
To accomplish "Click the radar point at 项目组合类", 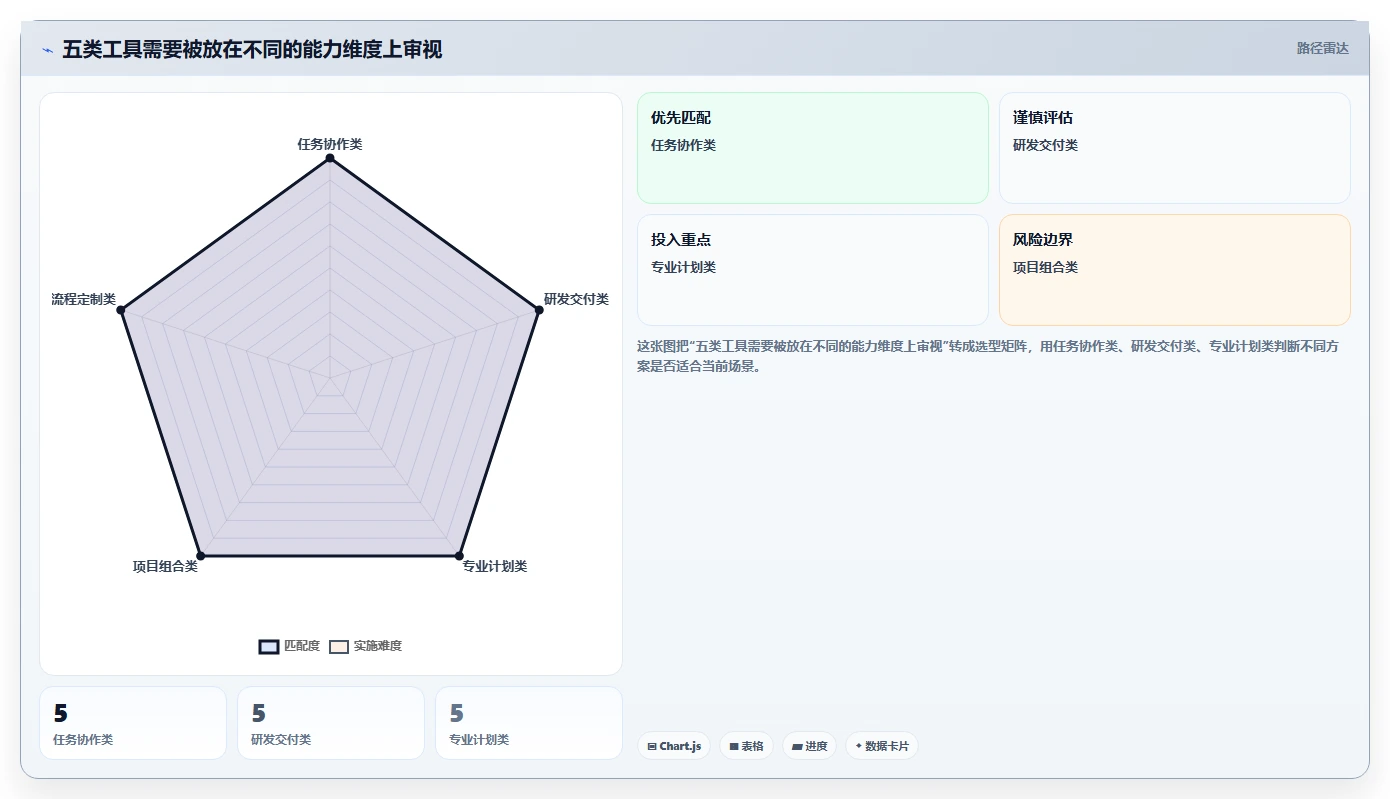I will point(200,555).
